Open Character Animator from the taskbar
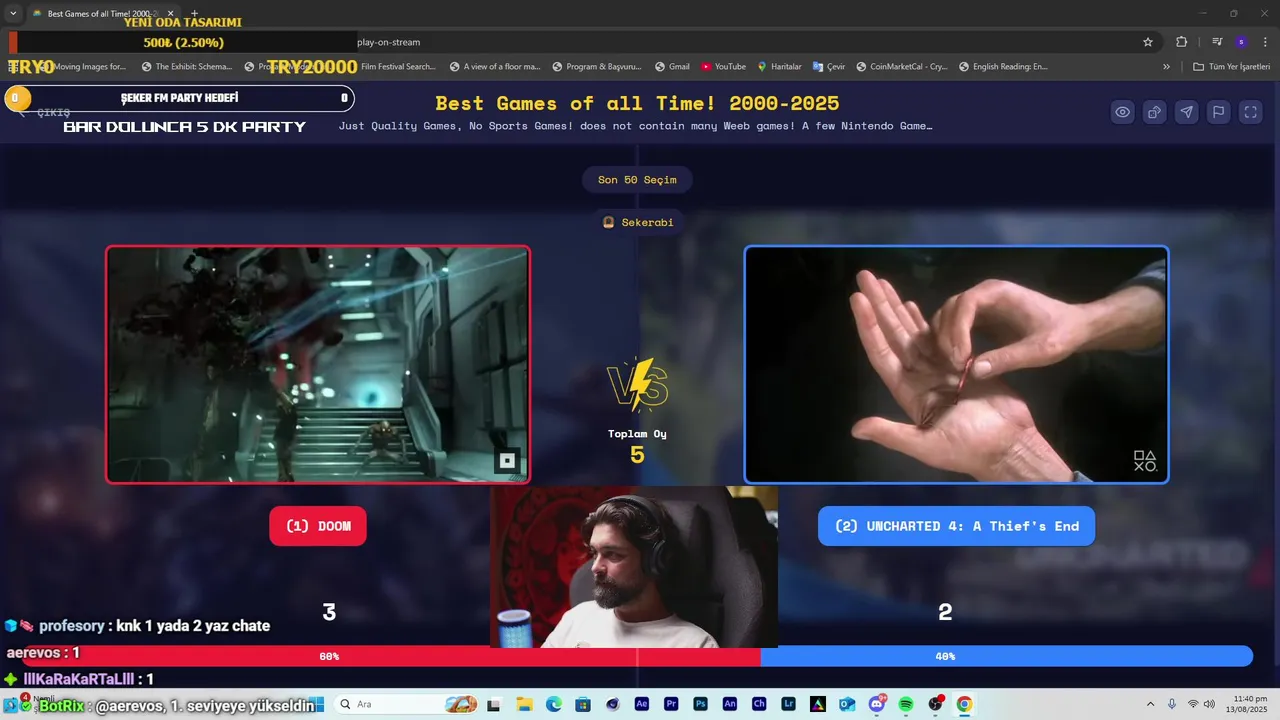 point(759,704)
